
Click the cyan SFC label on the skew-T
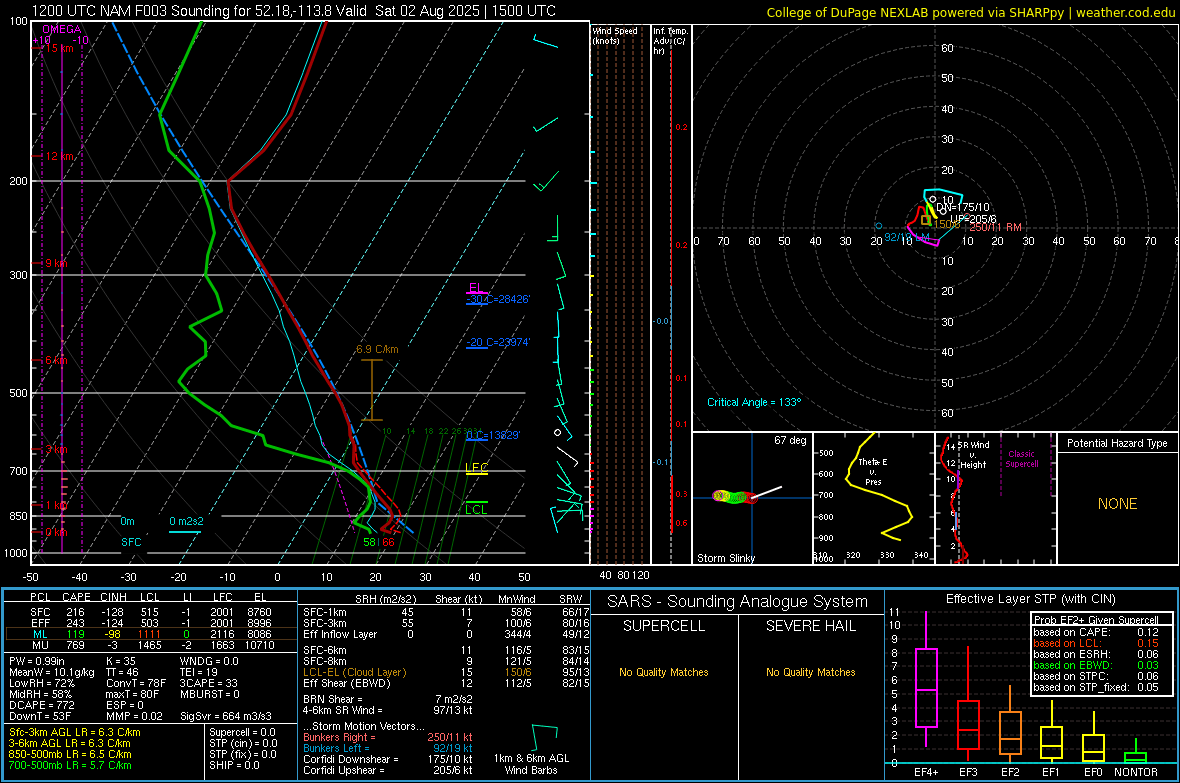pos(131,542)
